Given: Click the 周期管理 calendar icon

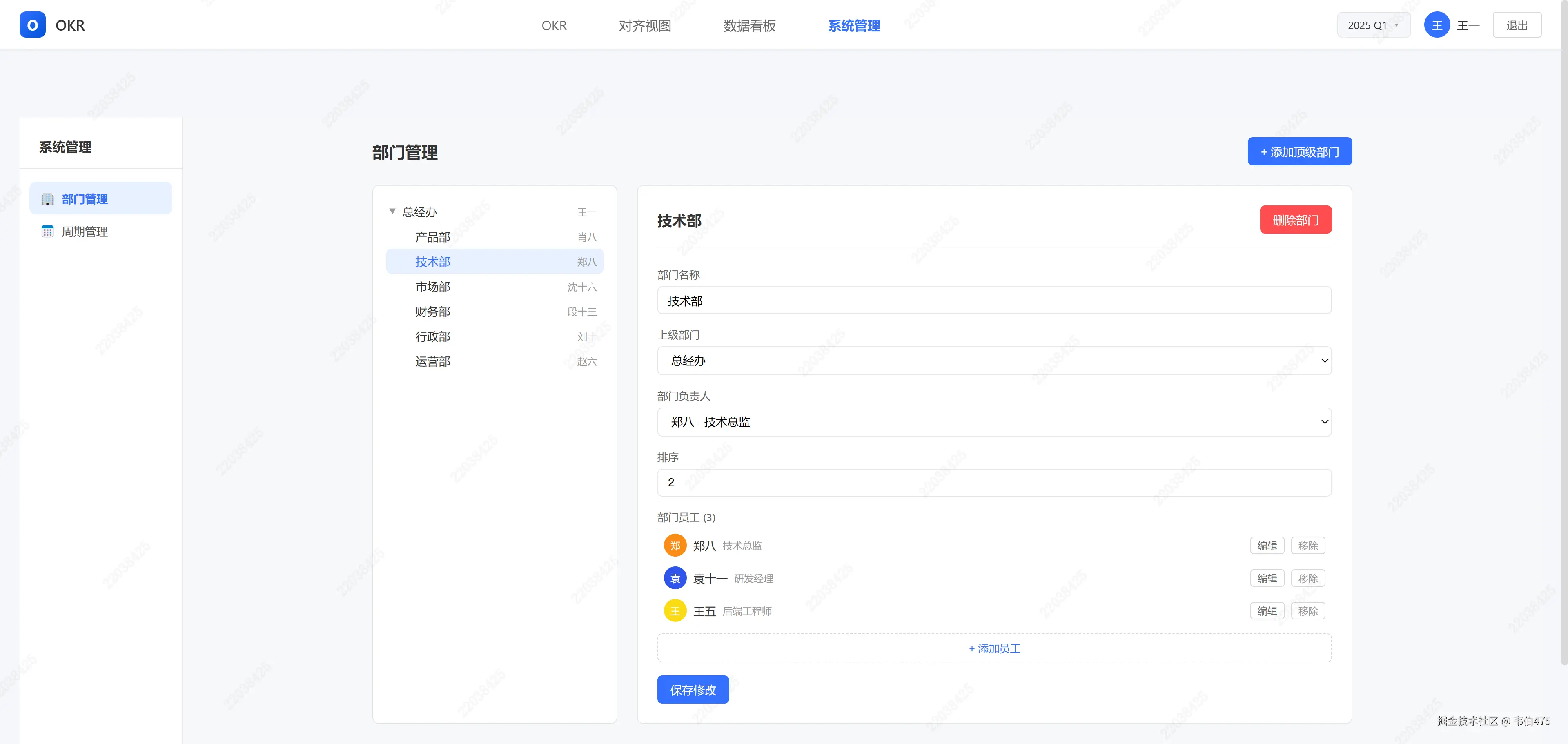Looking at the screenshot, I should coord(47,232).
